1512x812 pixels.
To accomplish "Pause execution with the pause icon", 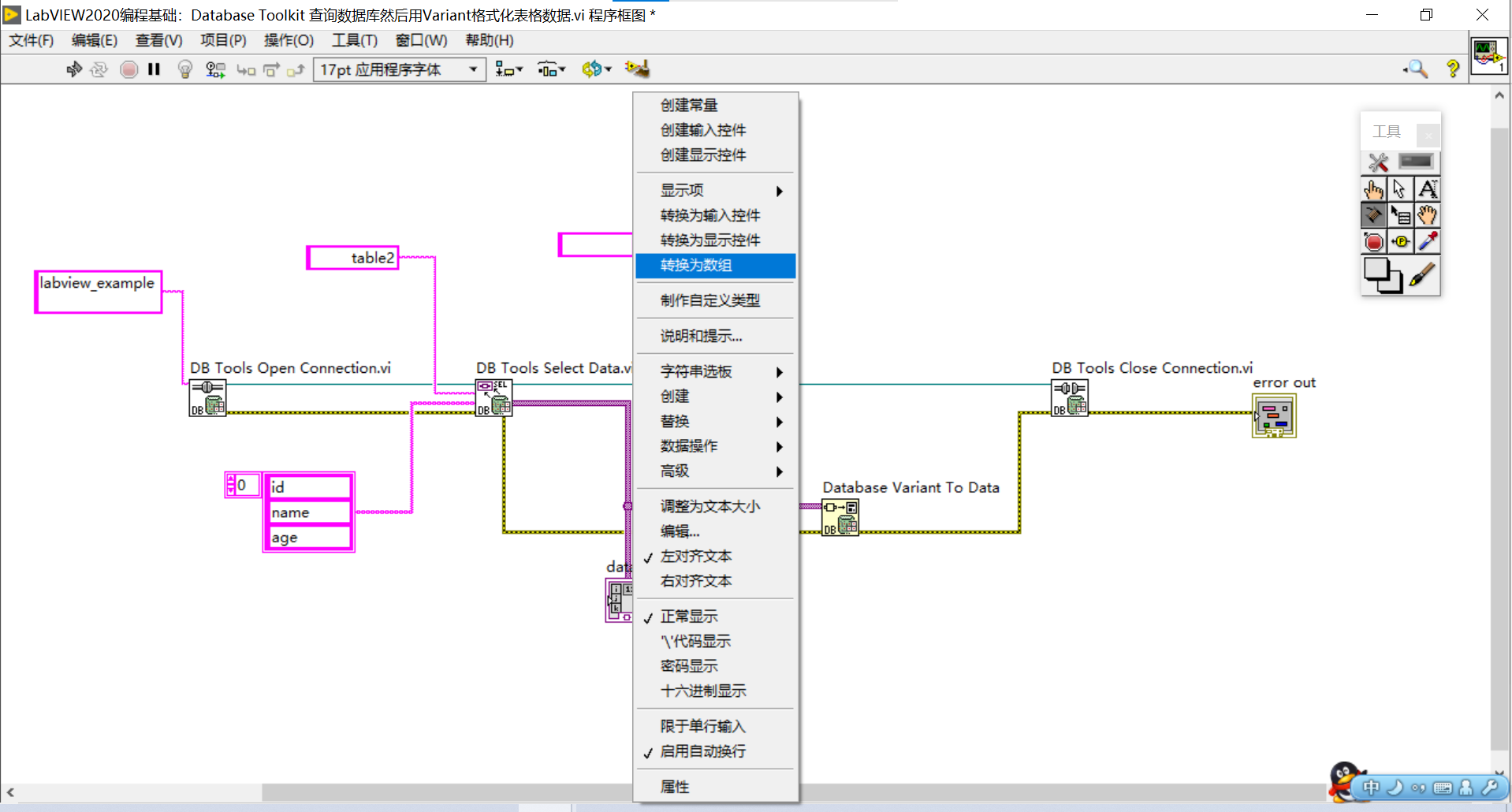I will click(x=155, y=69).
